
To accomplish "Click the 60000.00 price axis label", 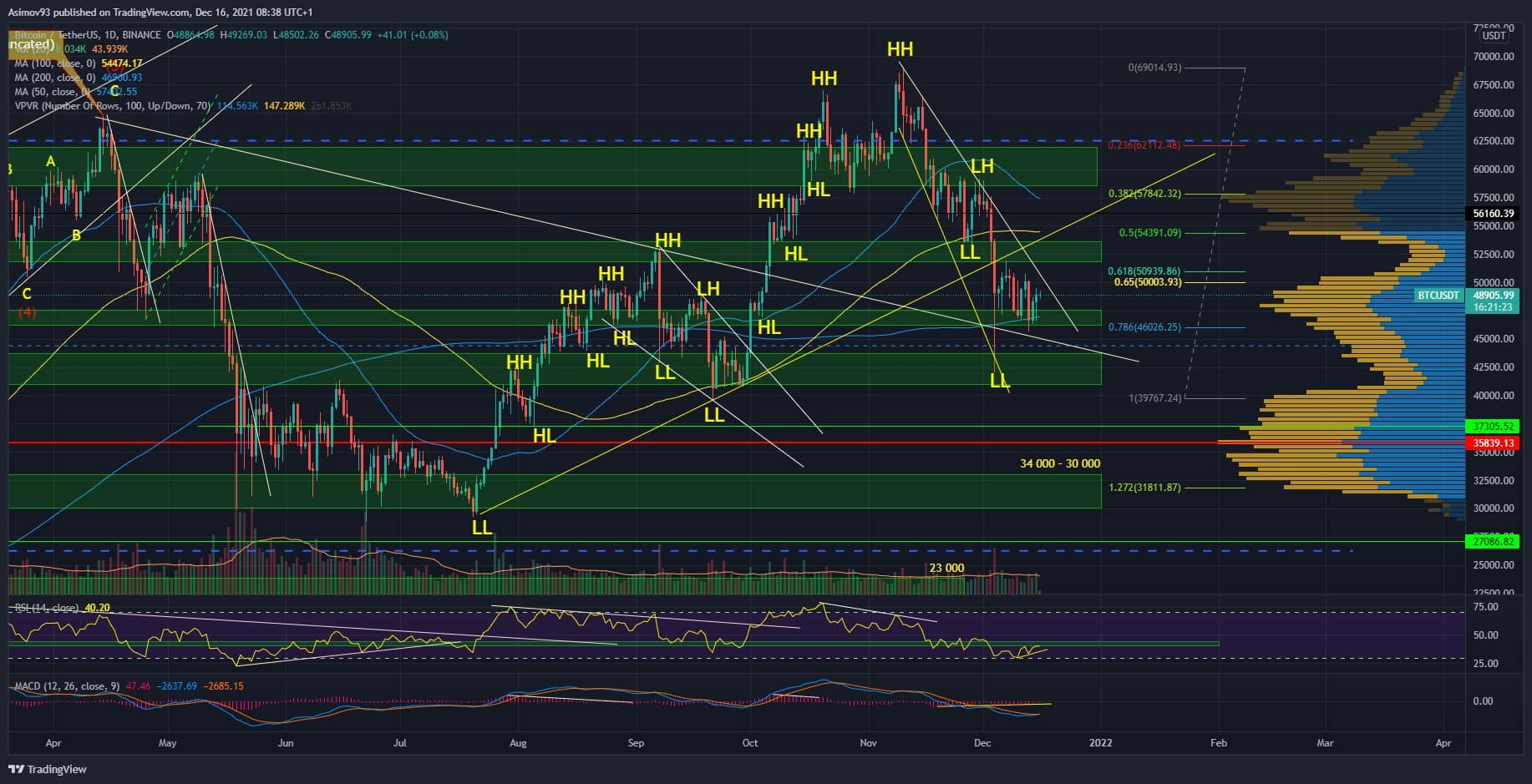I will point(1494,169).
